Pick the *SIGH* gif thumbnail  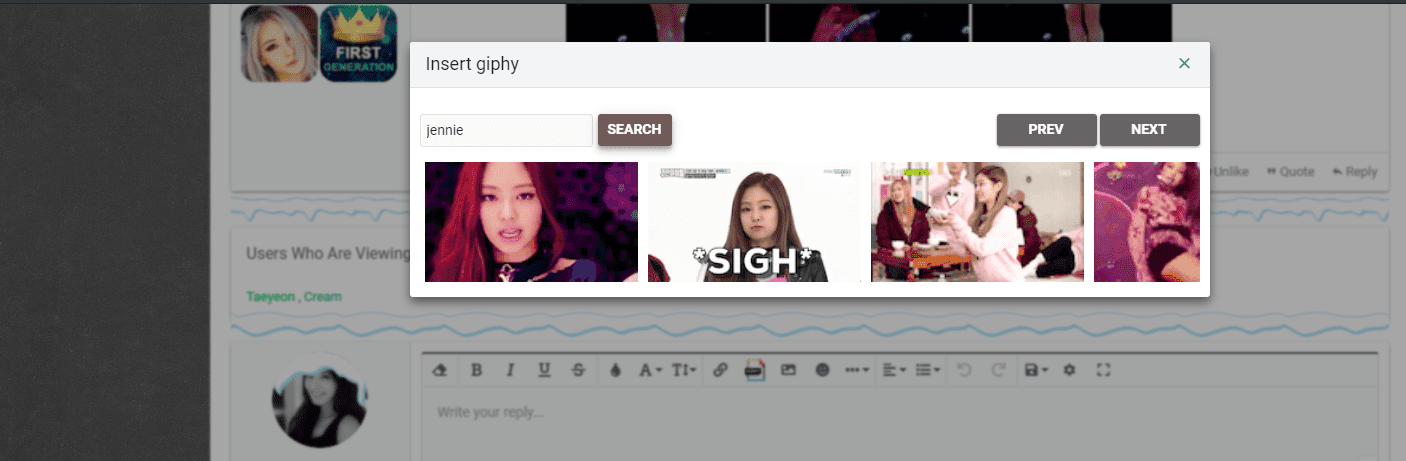click(x=754, y=222)
